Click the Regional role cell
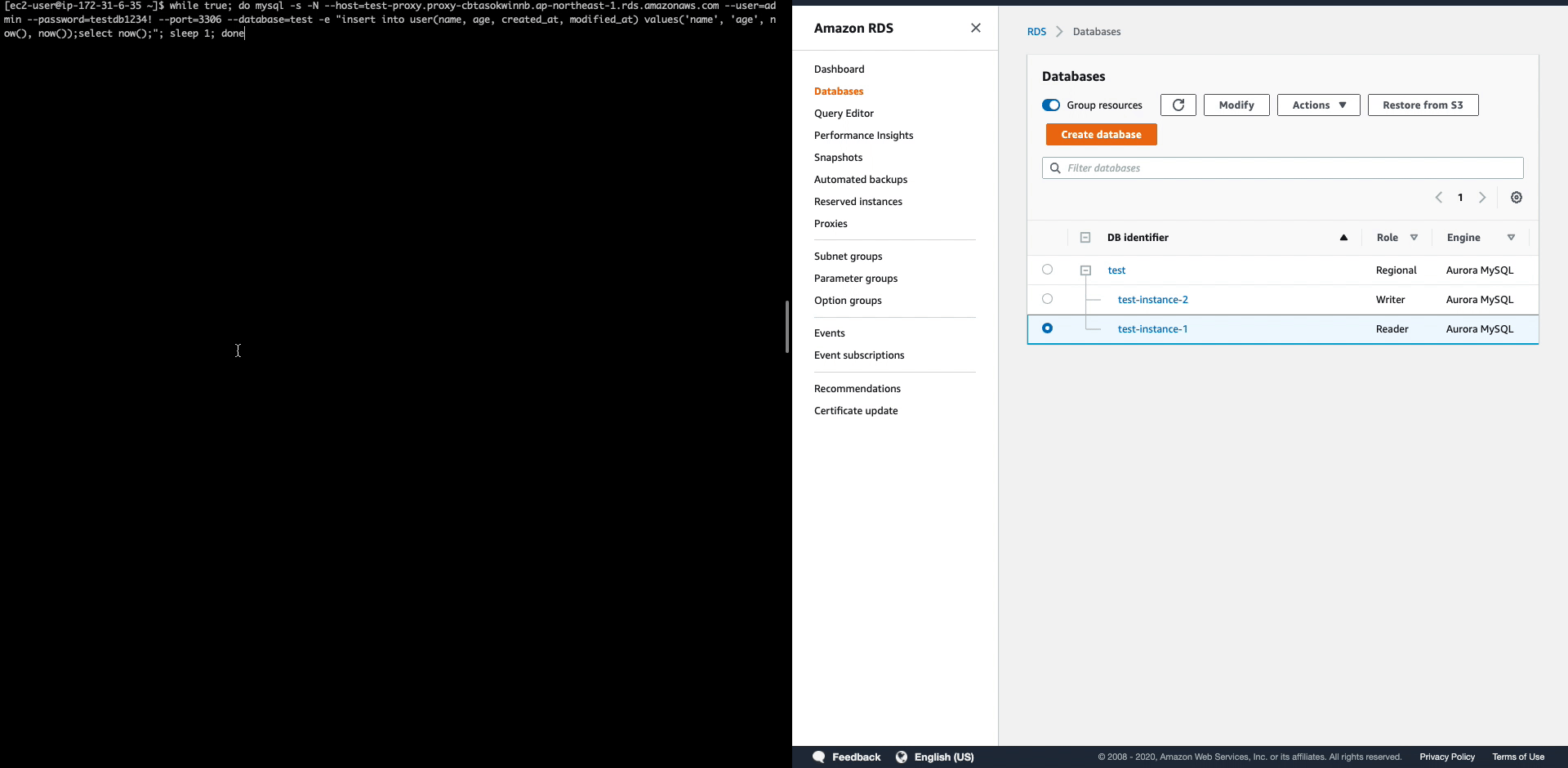 pos(1396,270)
